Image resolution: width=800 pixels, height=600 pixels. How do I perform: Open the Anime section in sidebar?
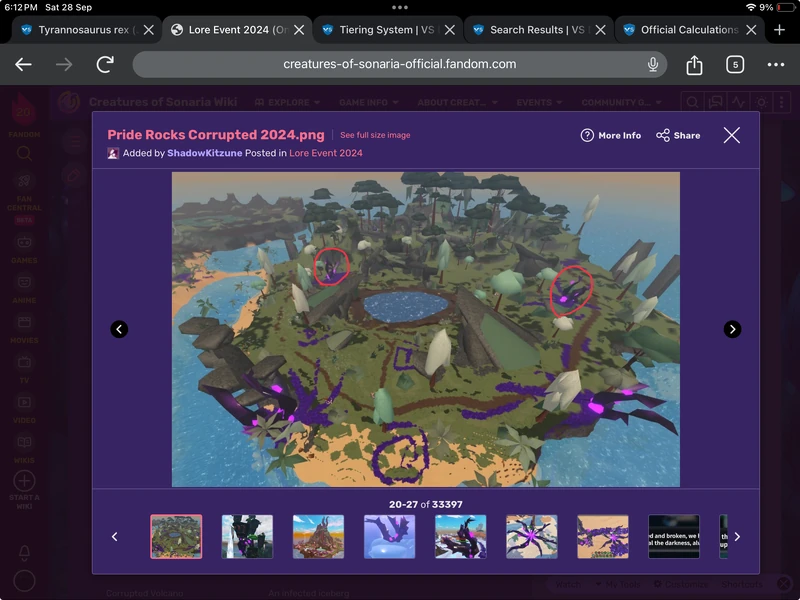24,289
